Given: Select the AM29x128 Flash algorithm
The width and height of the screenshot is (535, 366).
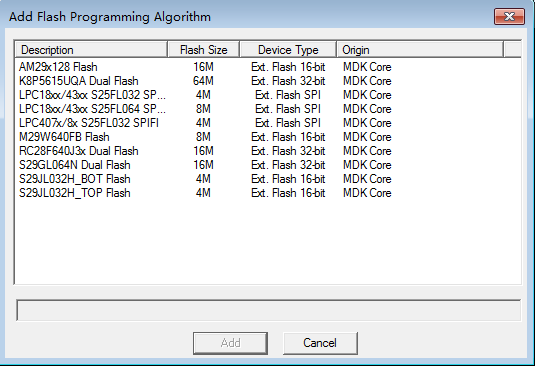Looking at the screenshot, I should pos(58,67).
